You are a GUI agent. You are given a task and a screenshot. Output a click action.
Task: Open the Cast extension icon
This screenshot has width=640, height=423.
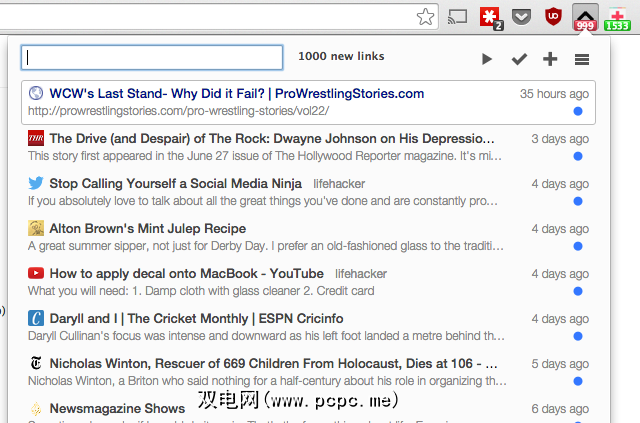pos(457,17)
